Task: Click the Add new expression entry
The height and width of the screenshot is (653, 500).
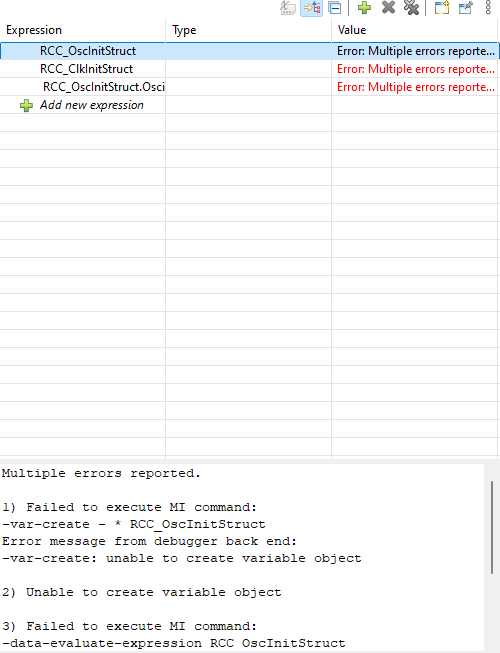Action: click(92, 105)
